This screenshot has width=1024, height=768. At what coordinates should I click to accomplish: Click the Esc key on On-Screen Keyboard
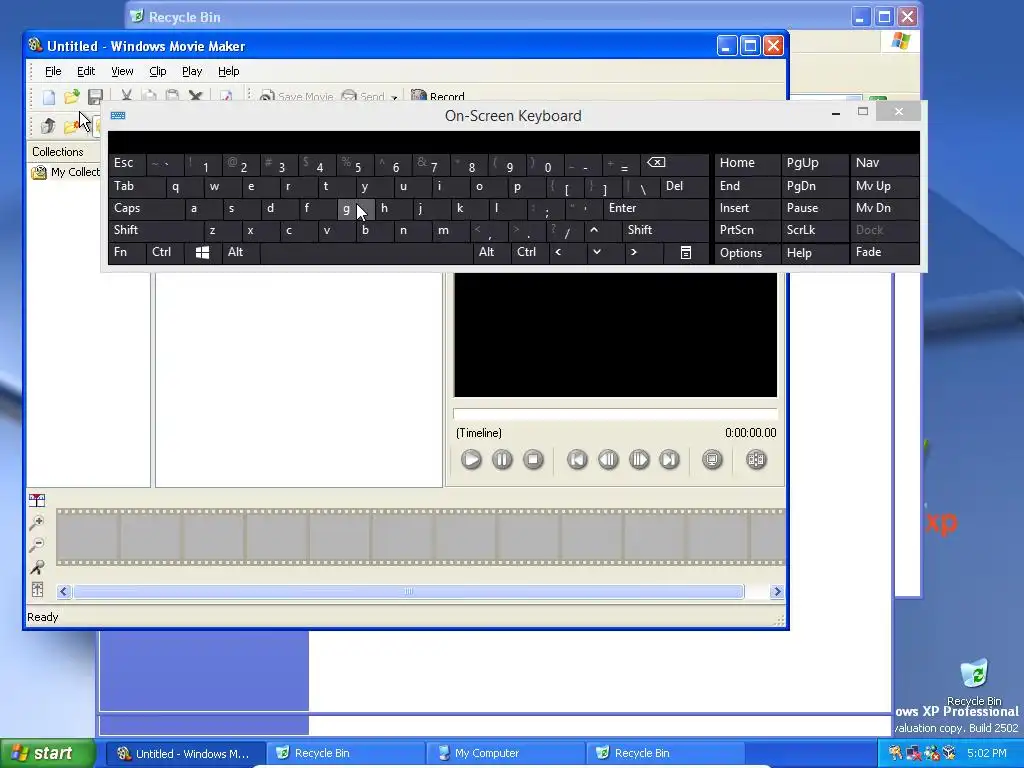[127, 163]
